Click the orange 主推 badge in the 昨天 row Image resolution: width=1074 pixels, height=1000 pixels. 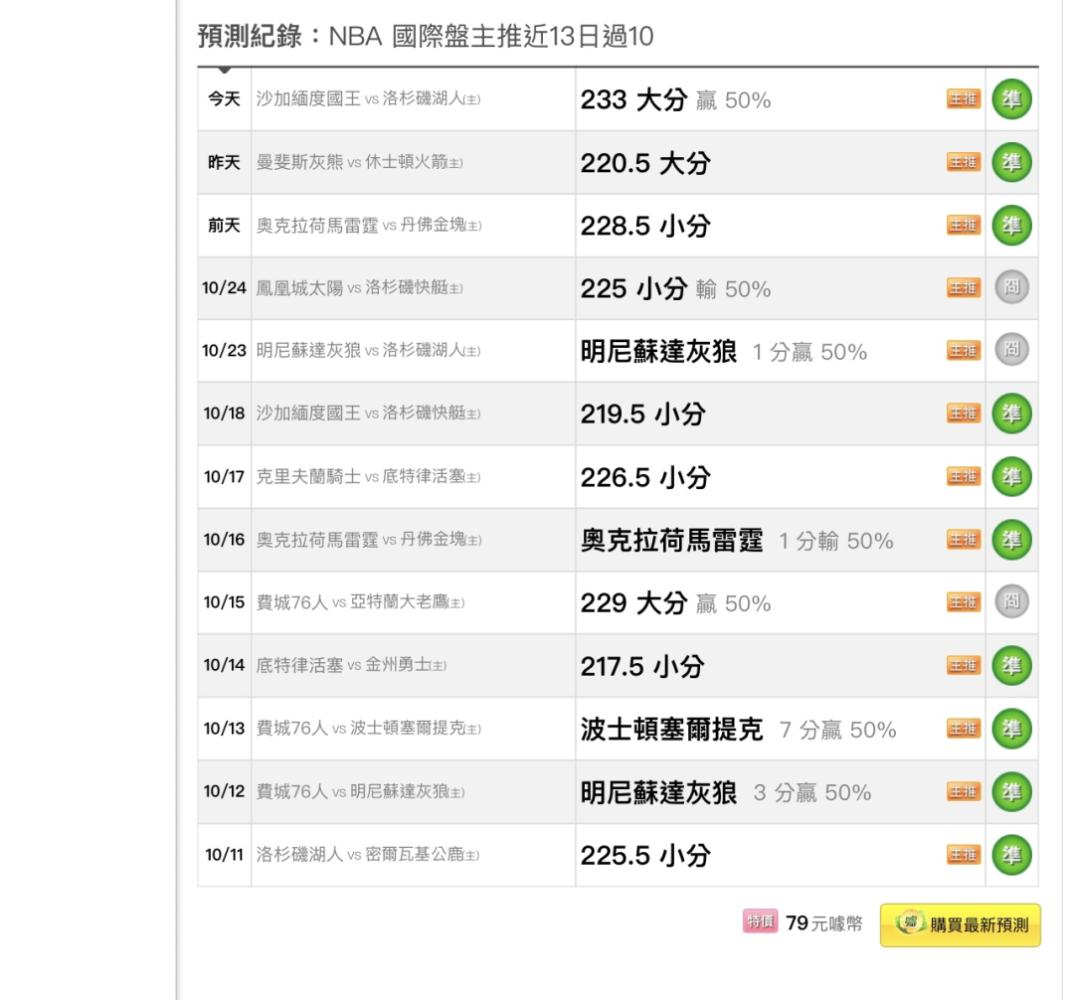point(964,162)
